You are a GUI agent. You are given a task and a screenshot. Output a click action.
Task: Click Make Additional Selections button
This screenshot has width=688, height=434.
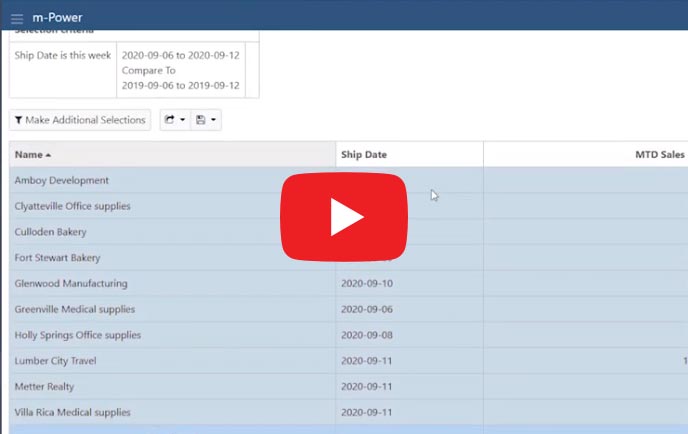coord(80,120)
